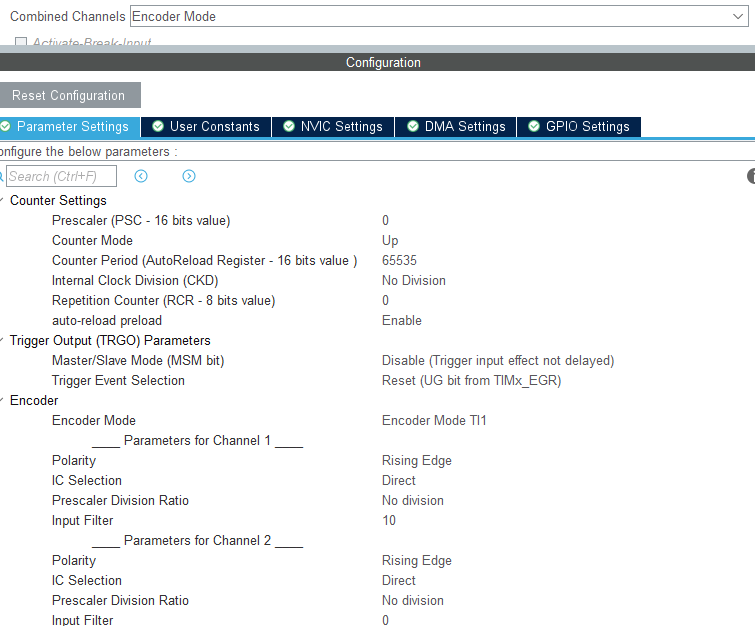Click the green check on NVIC Settings tab
Viewport: 755px width, 626px height.
coord(288,126)
